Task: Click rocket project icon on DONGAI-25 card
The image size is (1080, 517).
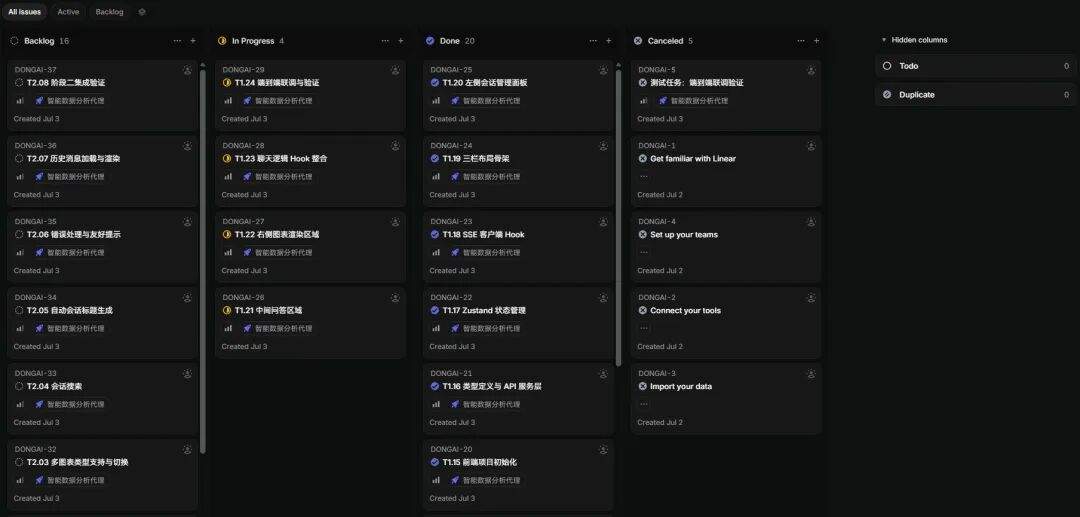Action: 455,101
